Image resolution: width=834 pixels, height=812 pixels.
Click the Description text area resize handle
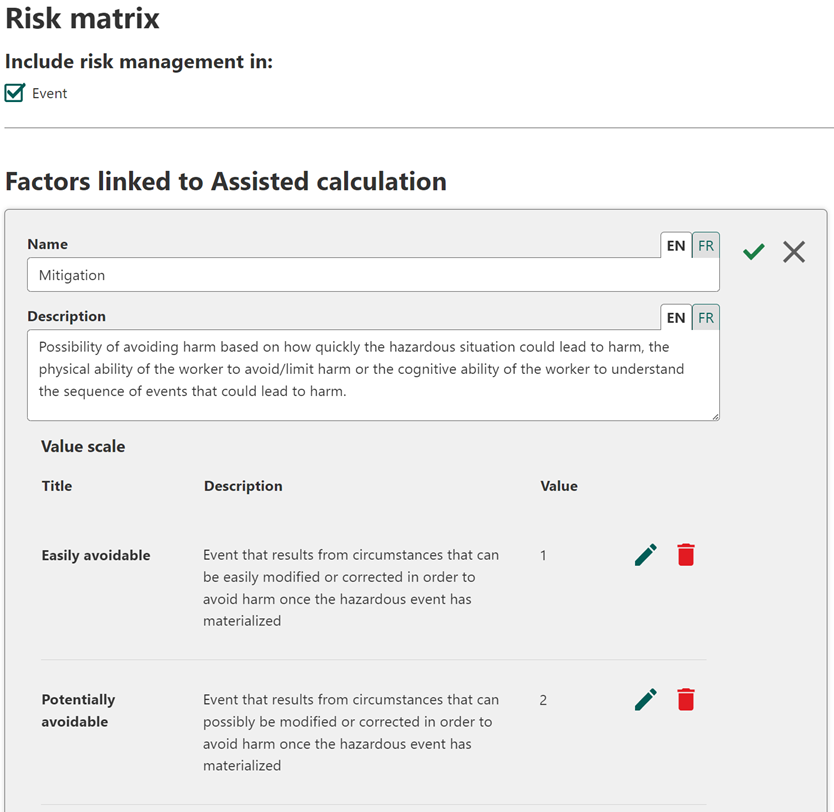point(714,415)
